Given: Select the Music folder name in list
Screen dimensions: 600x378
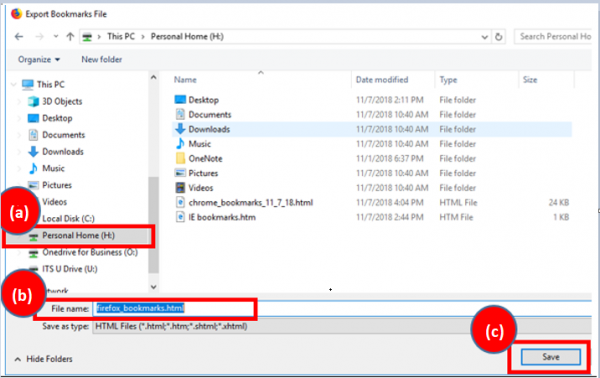Looking at the screenshot, I should tap(200, 144).
